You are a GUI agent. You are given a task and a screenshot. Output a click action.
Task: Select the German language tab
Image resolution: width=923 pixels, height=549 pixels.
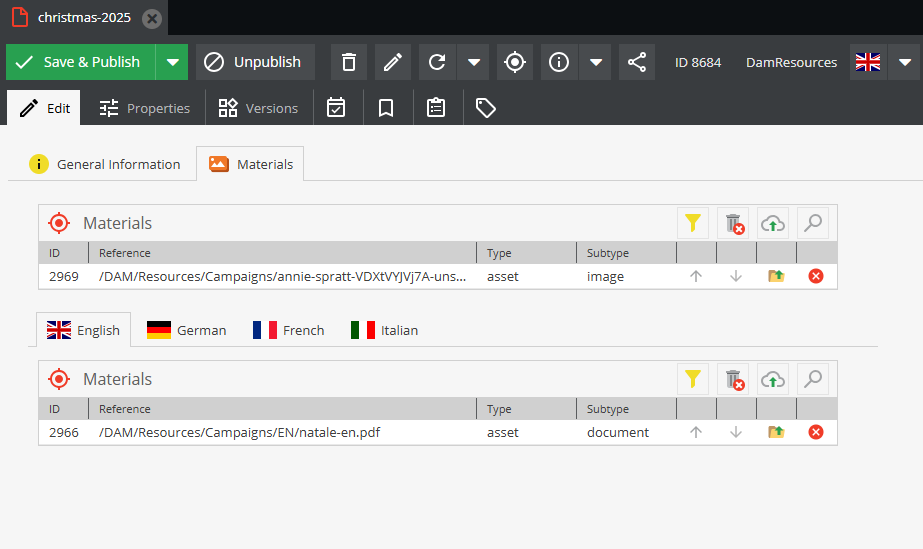click(x=187, y=330)
